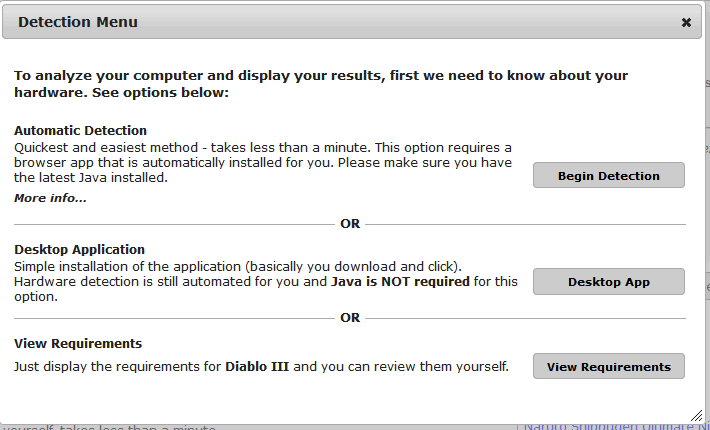Click bold "Java is NOT required" text
This screenshot has height=430, width=710.
point(400,282)
